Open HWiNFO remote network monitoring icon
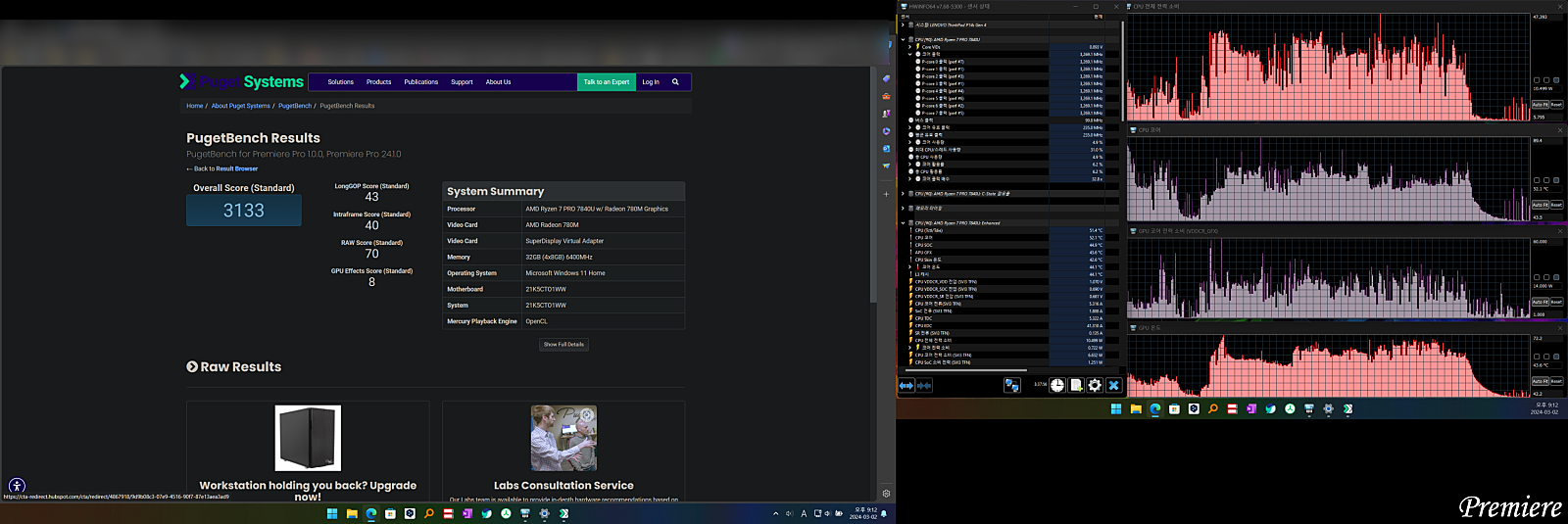Image resolution: width=1568 pixels, height=524 pixels. pyautogui.click(x=1012, y=386)
